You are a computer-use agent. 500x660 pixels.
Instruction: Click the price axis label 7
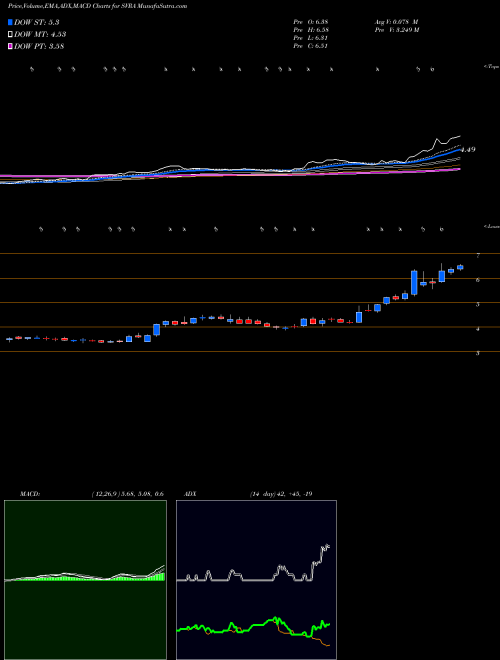coord(478,255)
